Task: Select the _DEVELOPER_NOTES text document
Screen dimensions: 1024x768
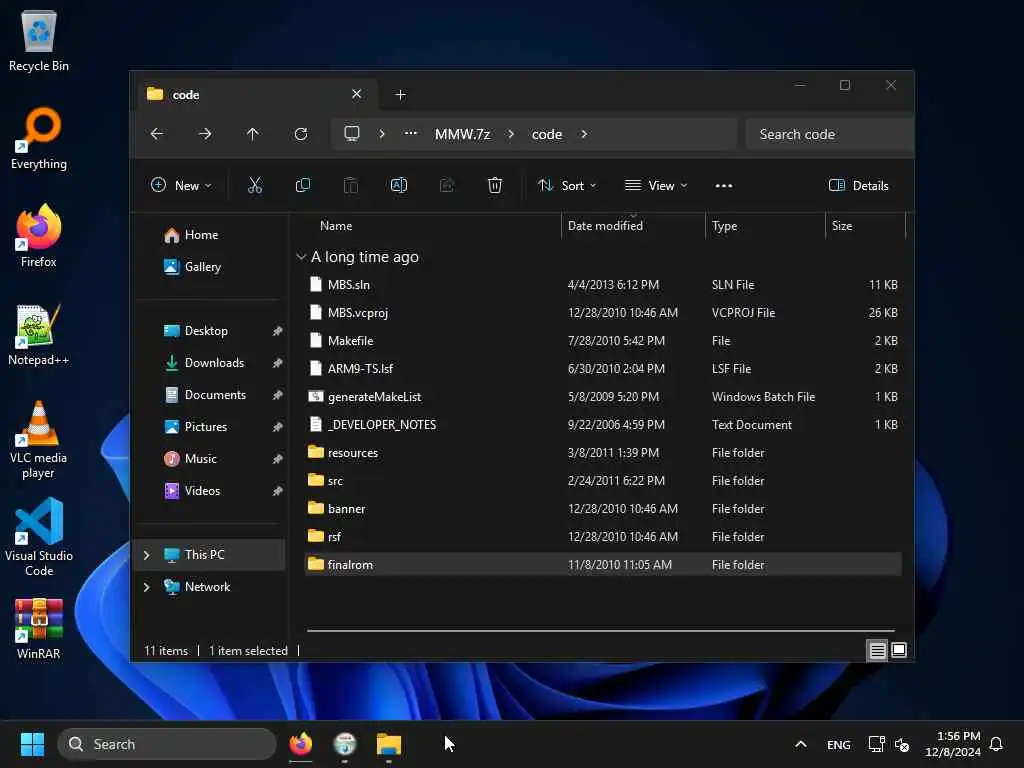Action: pos(603,425)
